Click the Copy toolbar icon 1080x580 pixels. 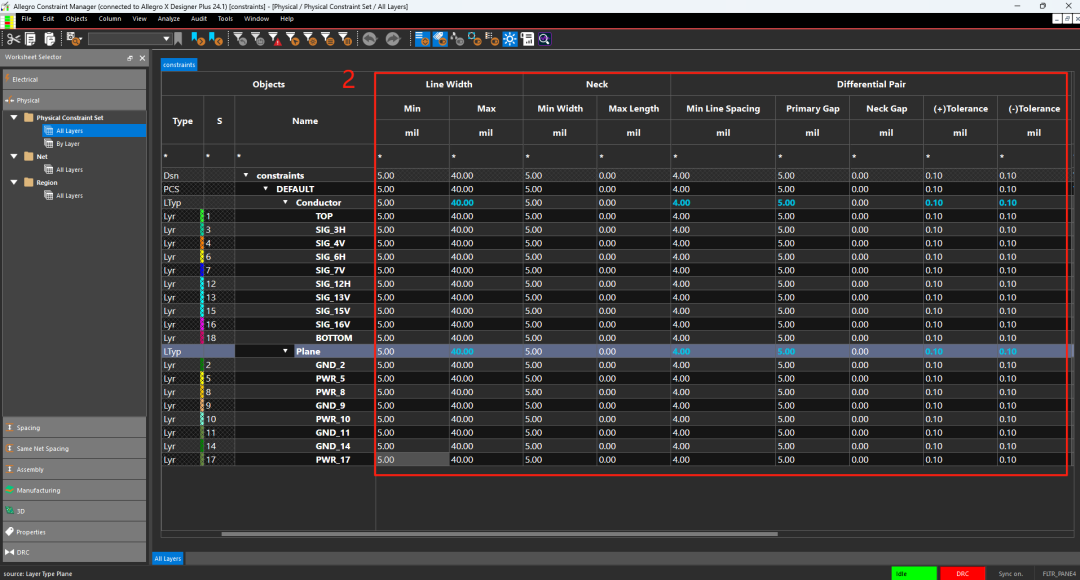click(30, 39)
